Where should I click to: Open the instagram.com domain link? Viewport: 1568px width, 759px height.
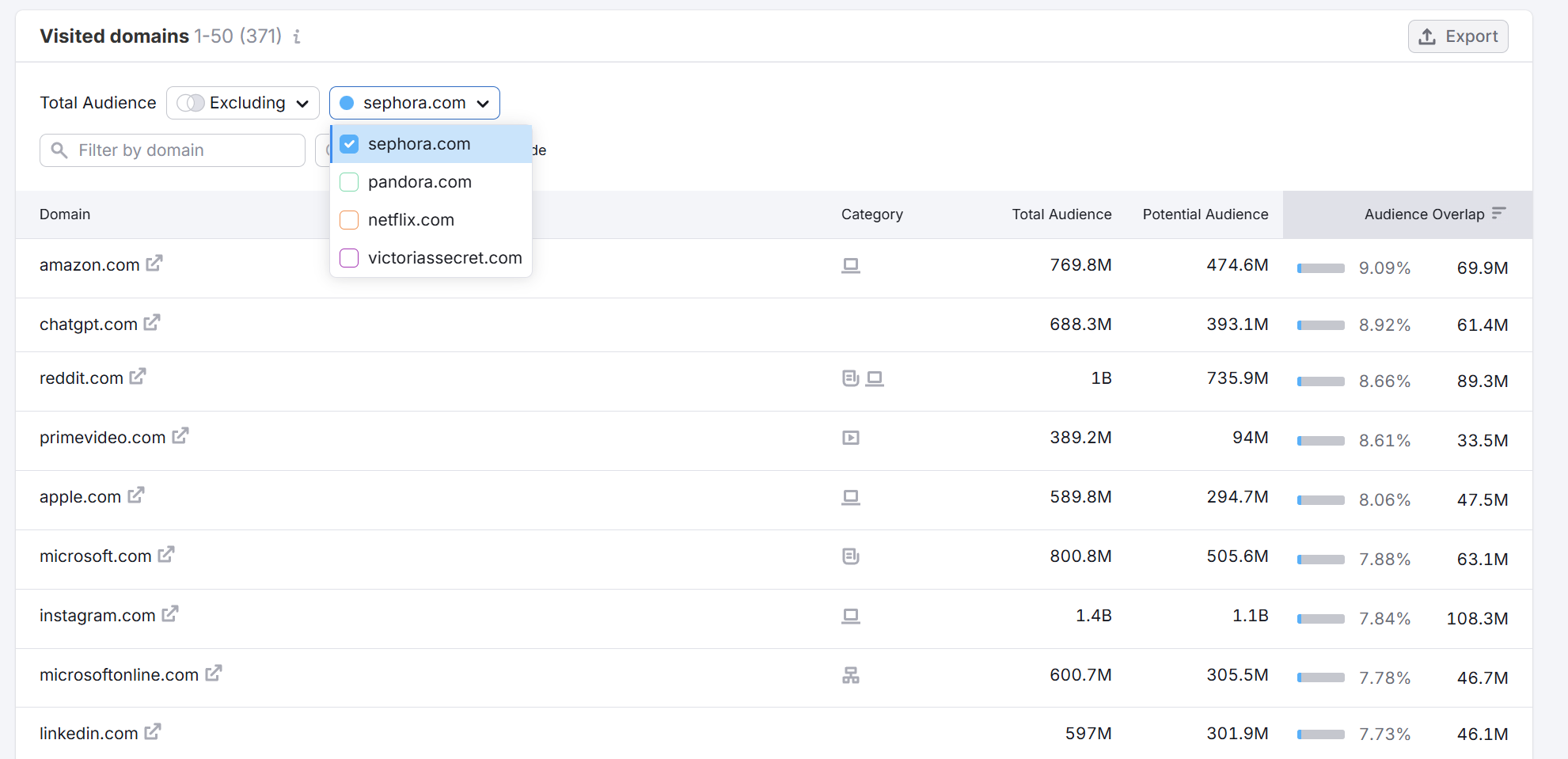tap(97, 616)
